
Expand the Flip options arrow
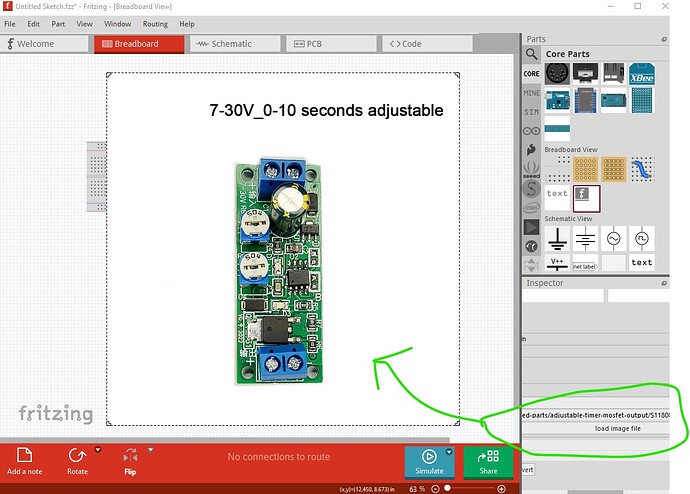pos(150,450)
